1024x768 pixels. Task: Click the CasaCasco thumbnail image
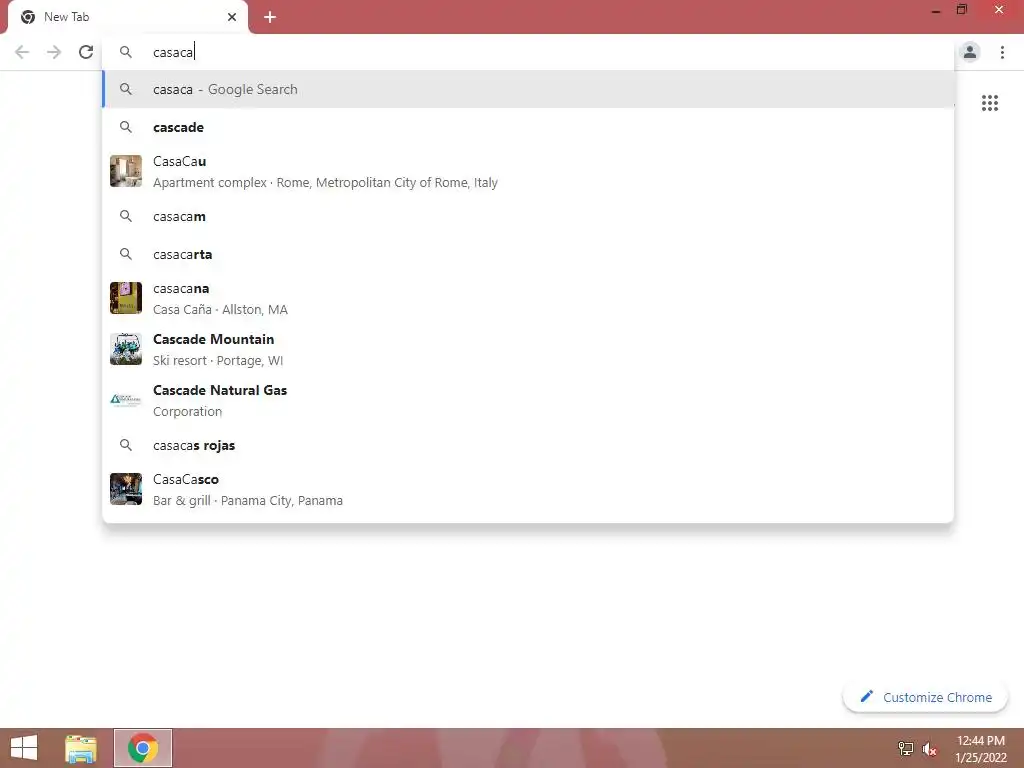click(126, 489)
